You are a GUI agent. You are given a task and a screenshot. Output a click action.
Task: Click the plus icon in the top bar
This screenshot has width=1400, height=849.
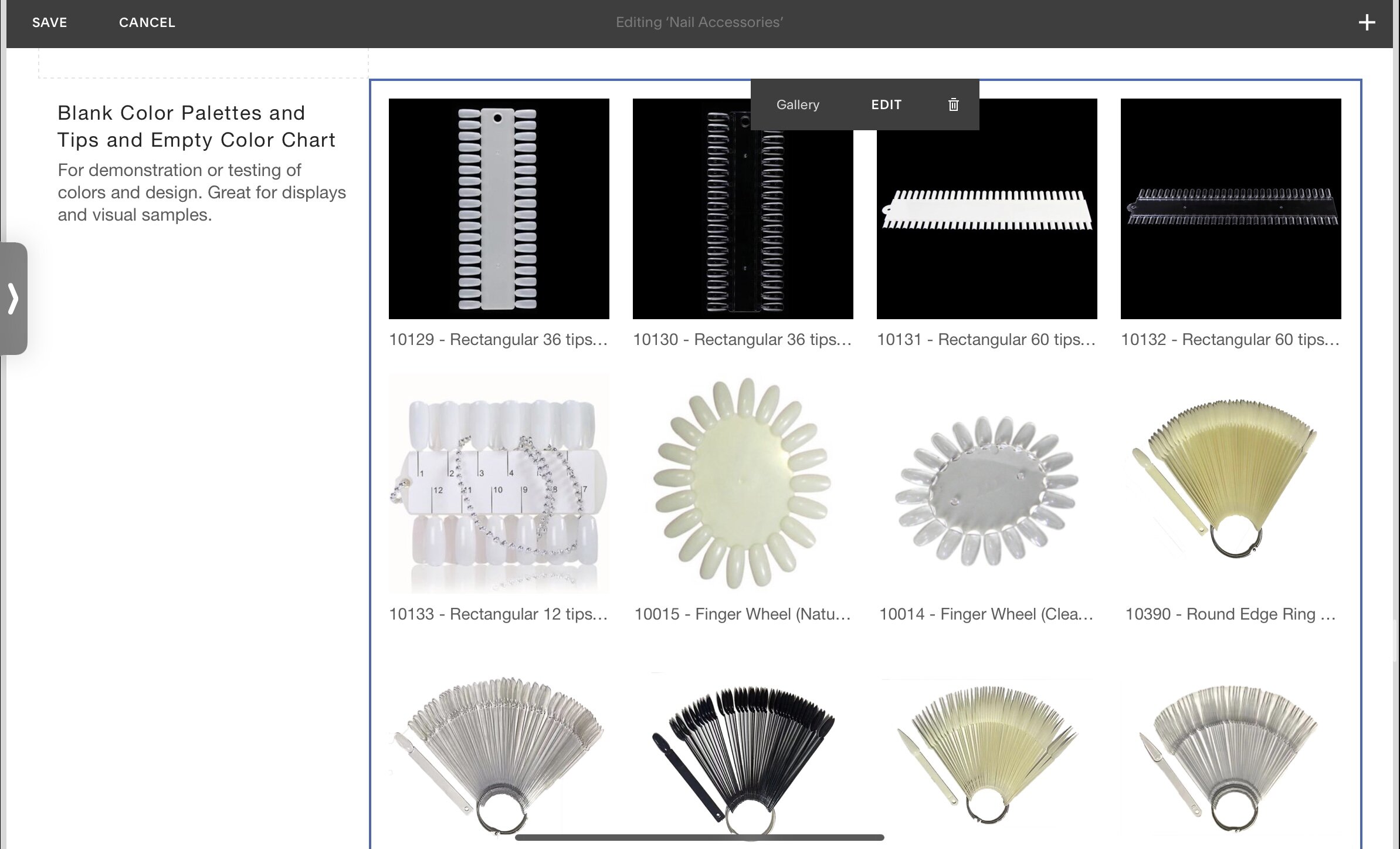[1367, 23]
